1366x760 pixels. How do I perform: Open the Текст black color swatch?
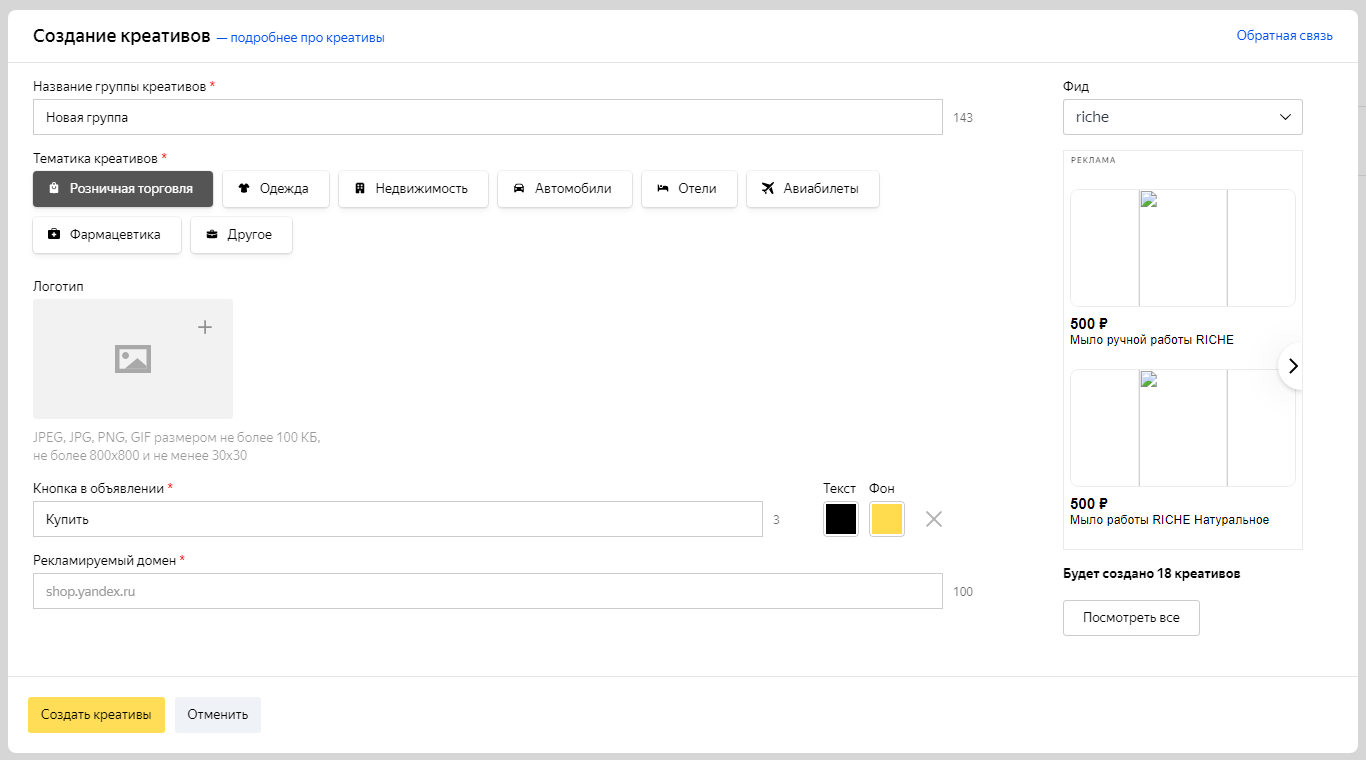(841, 519)
